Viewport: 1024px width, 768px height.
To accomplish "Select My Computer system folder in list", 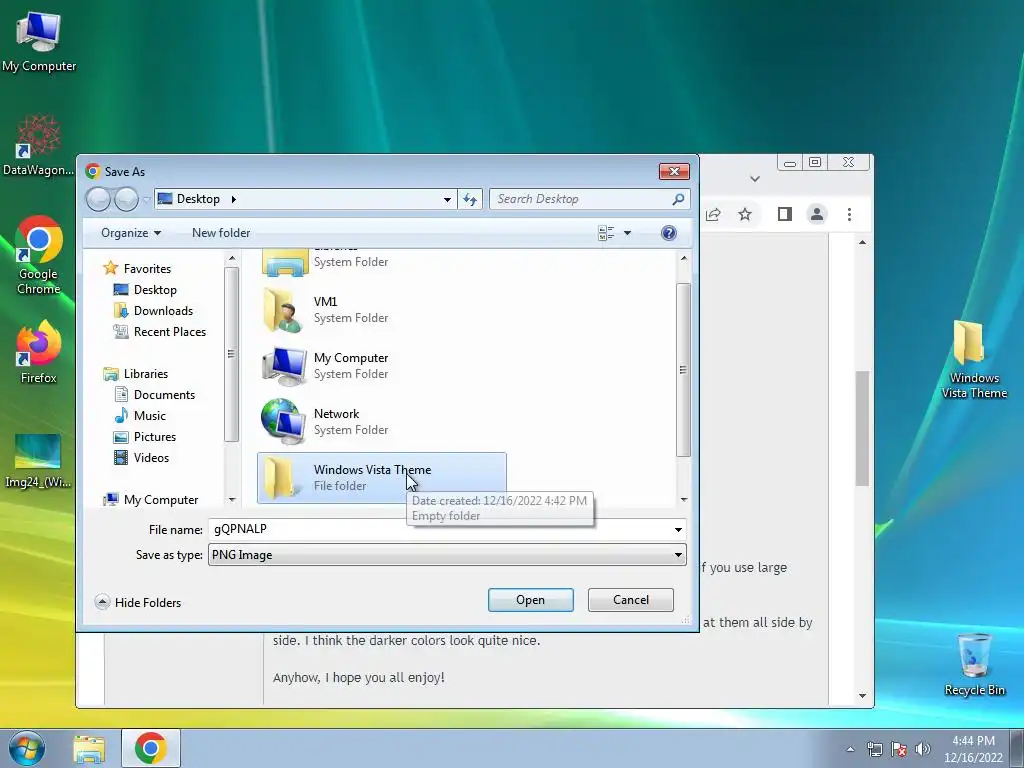I will pos(381,366).
